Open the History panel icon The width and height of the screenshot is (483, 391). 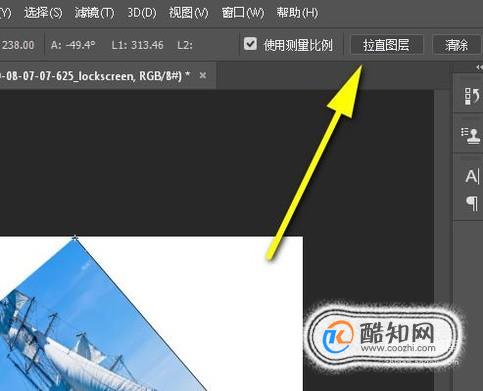(471, 96)
